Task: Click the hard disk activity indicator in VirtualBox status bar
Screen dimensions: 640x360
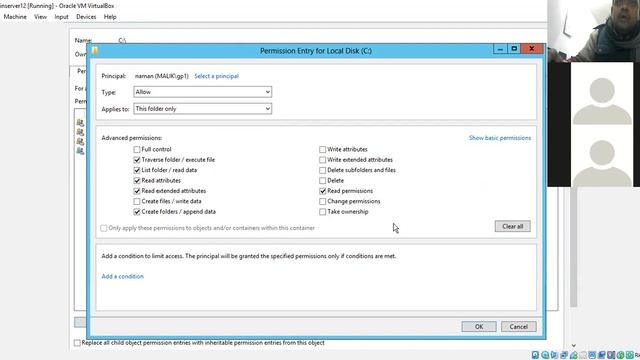Action: coord(535,355)
